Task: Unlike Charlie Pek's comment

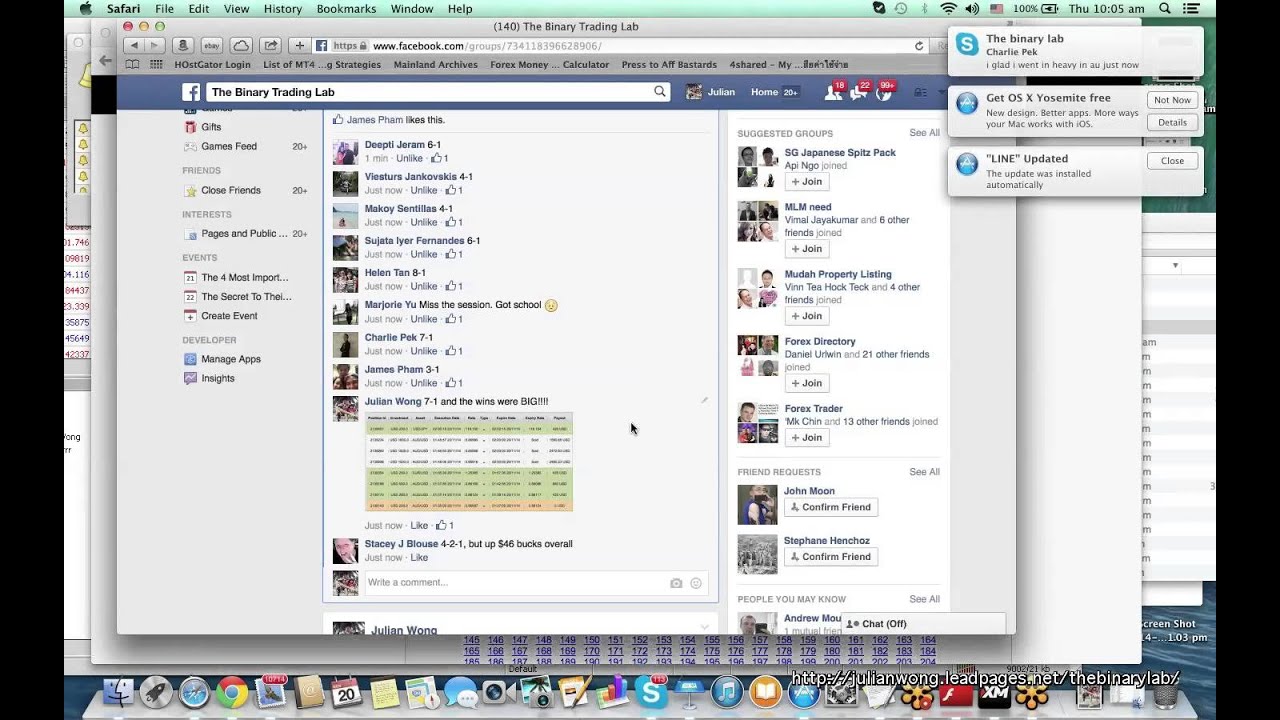Action: 424,351
